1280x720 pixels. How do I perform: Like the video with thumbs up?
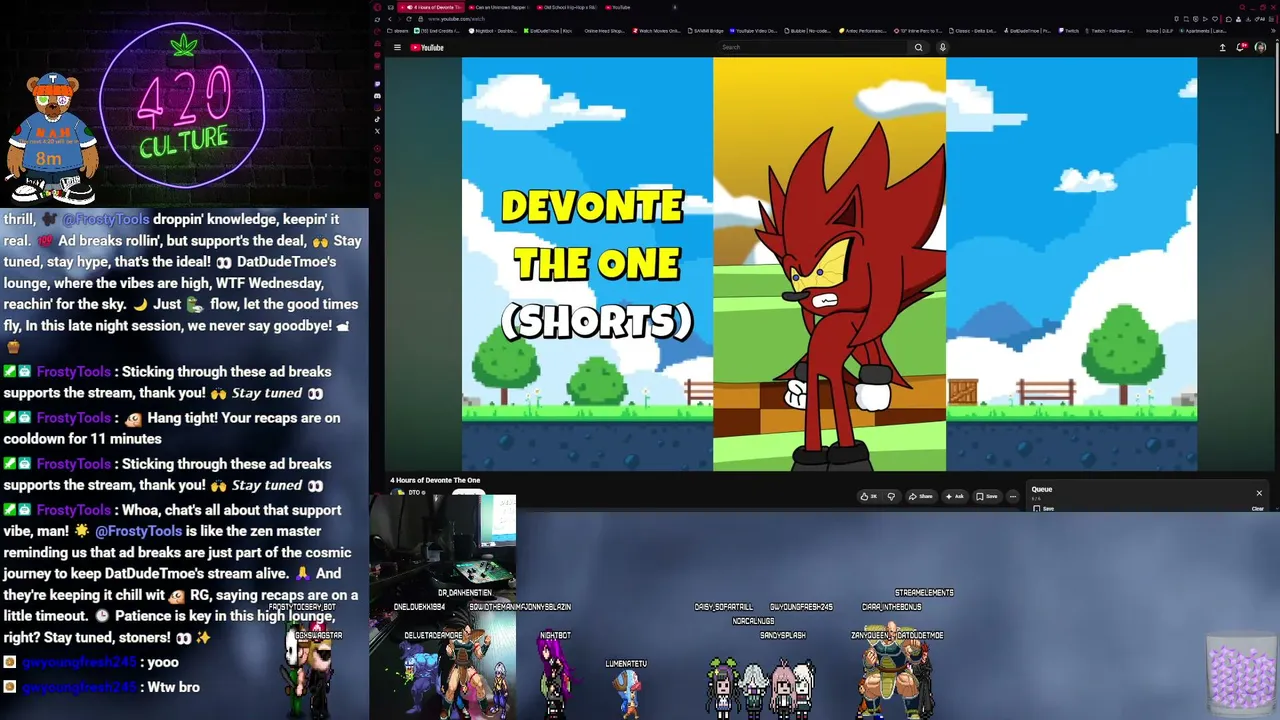point(868,496)
